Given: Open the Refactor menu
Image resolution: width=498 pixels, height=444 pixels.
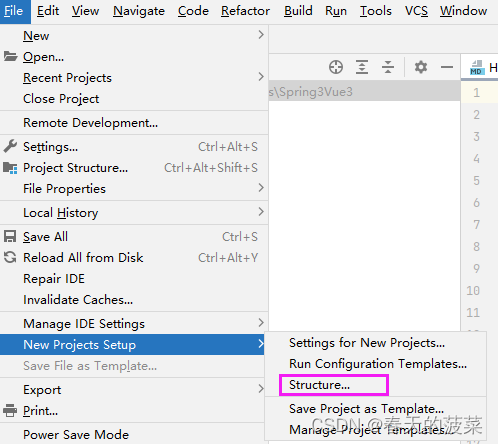Looking at the screenshot, I should [x=245, y=11].
